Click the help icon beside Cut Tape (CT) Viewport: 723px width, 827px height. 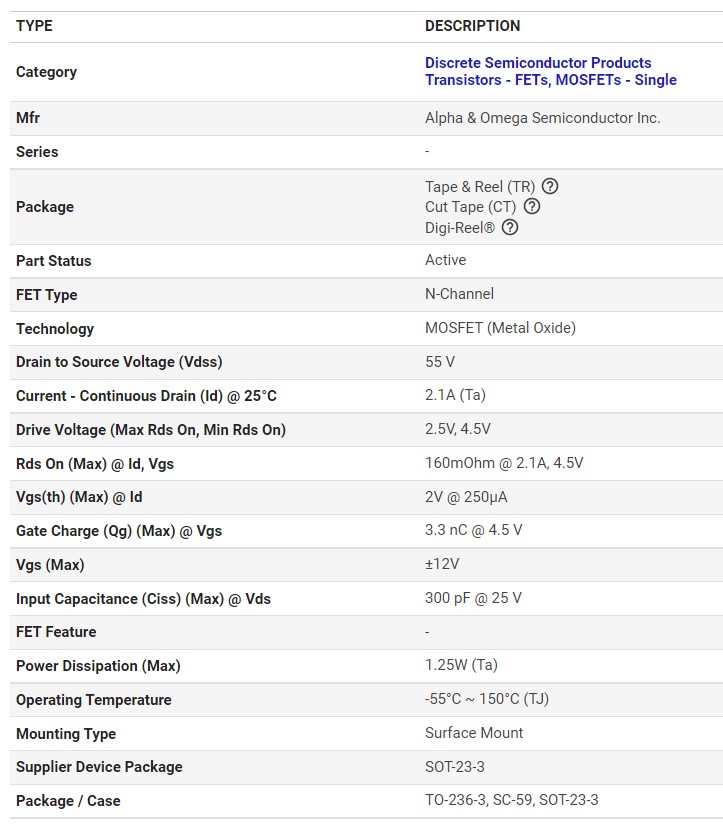[x=532, y=206]
